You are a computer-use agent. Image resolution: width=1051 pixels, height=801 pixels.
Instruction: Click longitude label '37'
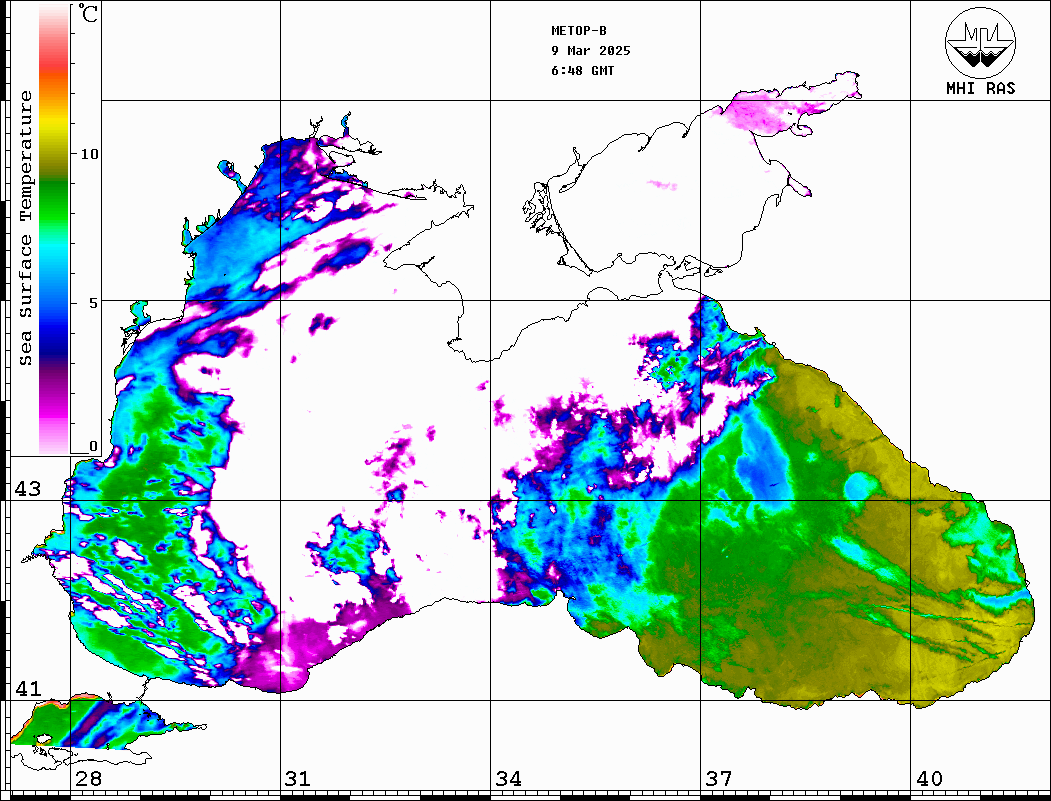point(719,779)
